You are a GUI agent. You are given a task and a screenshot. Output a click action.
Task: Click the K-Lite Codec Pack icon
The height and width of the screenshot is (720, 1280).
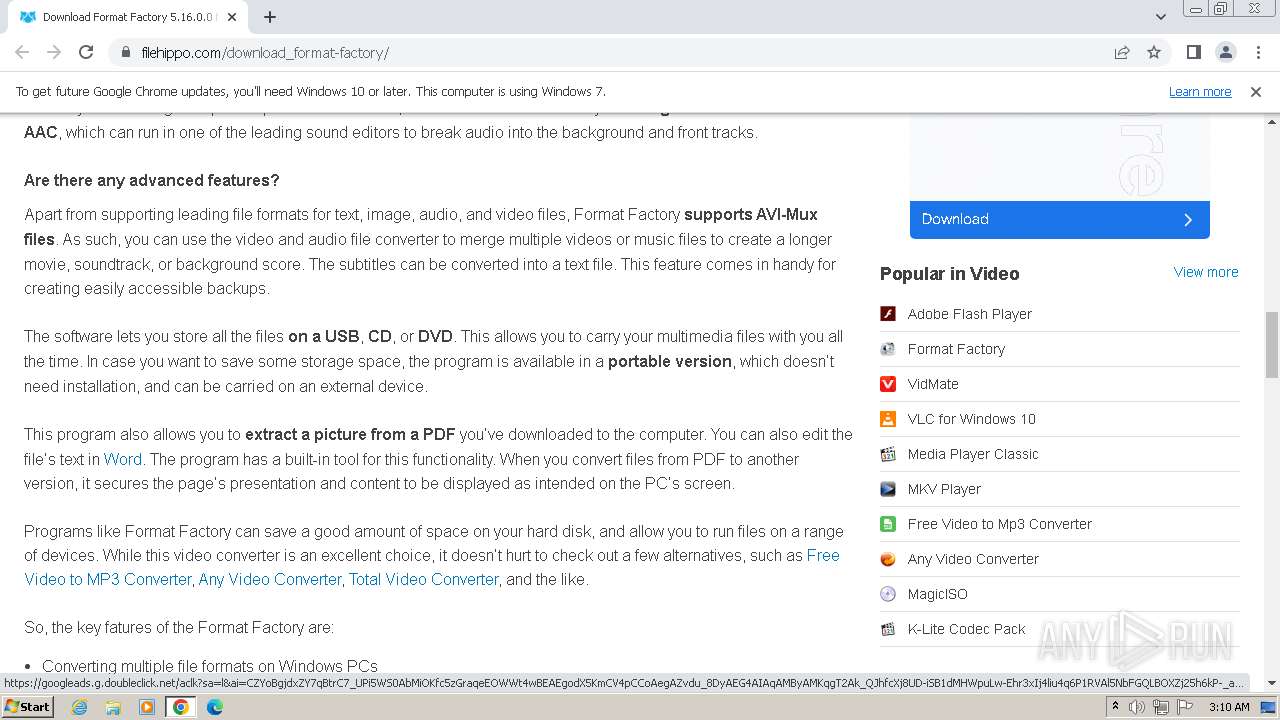point(888,629)
